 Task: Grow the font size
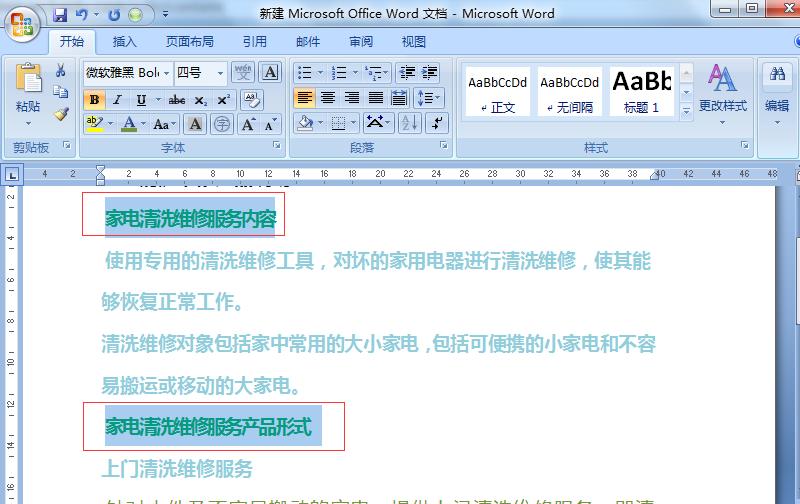pos(248,124)
